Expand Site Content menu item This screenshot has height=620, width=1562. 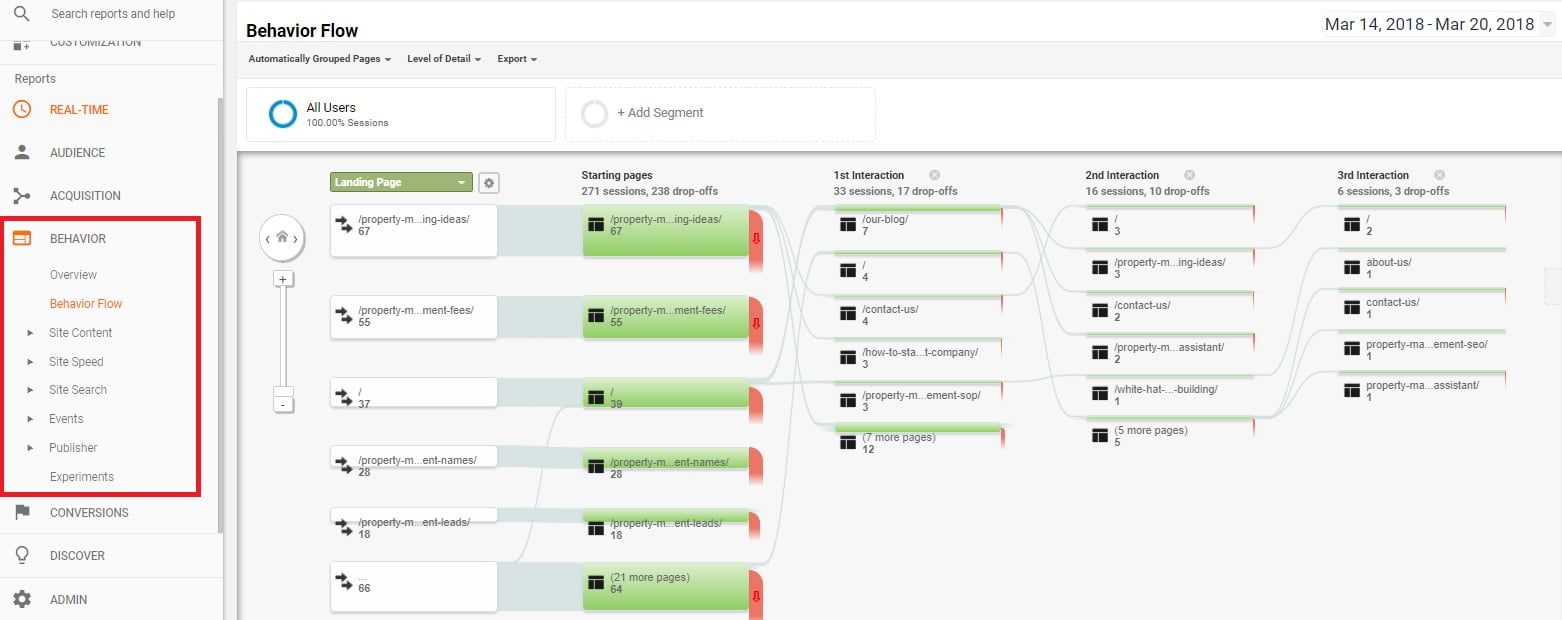(80, 333)
